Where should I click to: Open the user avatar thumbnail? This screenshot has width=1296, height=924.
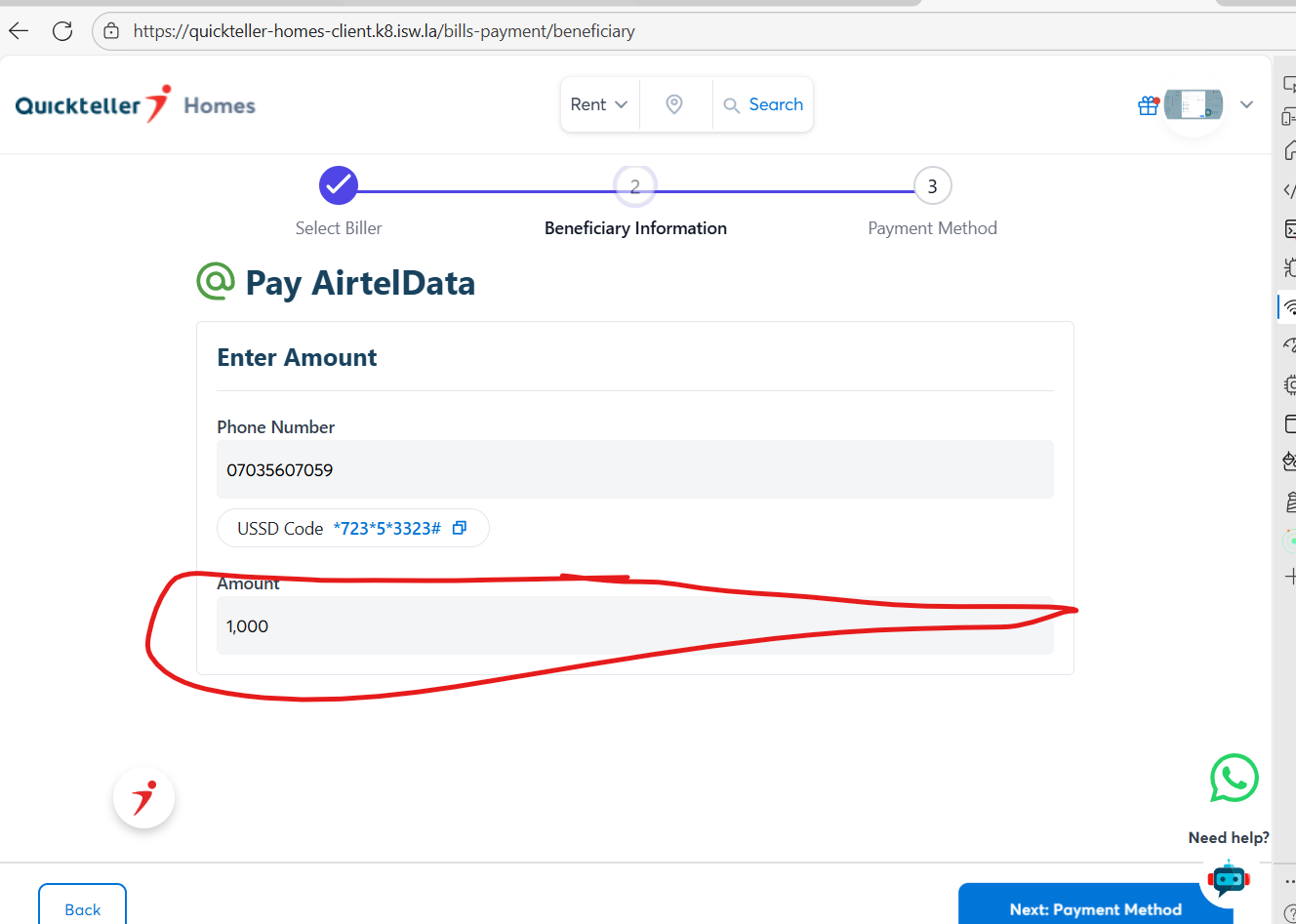[x=1194, y=104]
